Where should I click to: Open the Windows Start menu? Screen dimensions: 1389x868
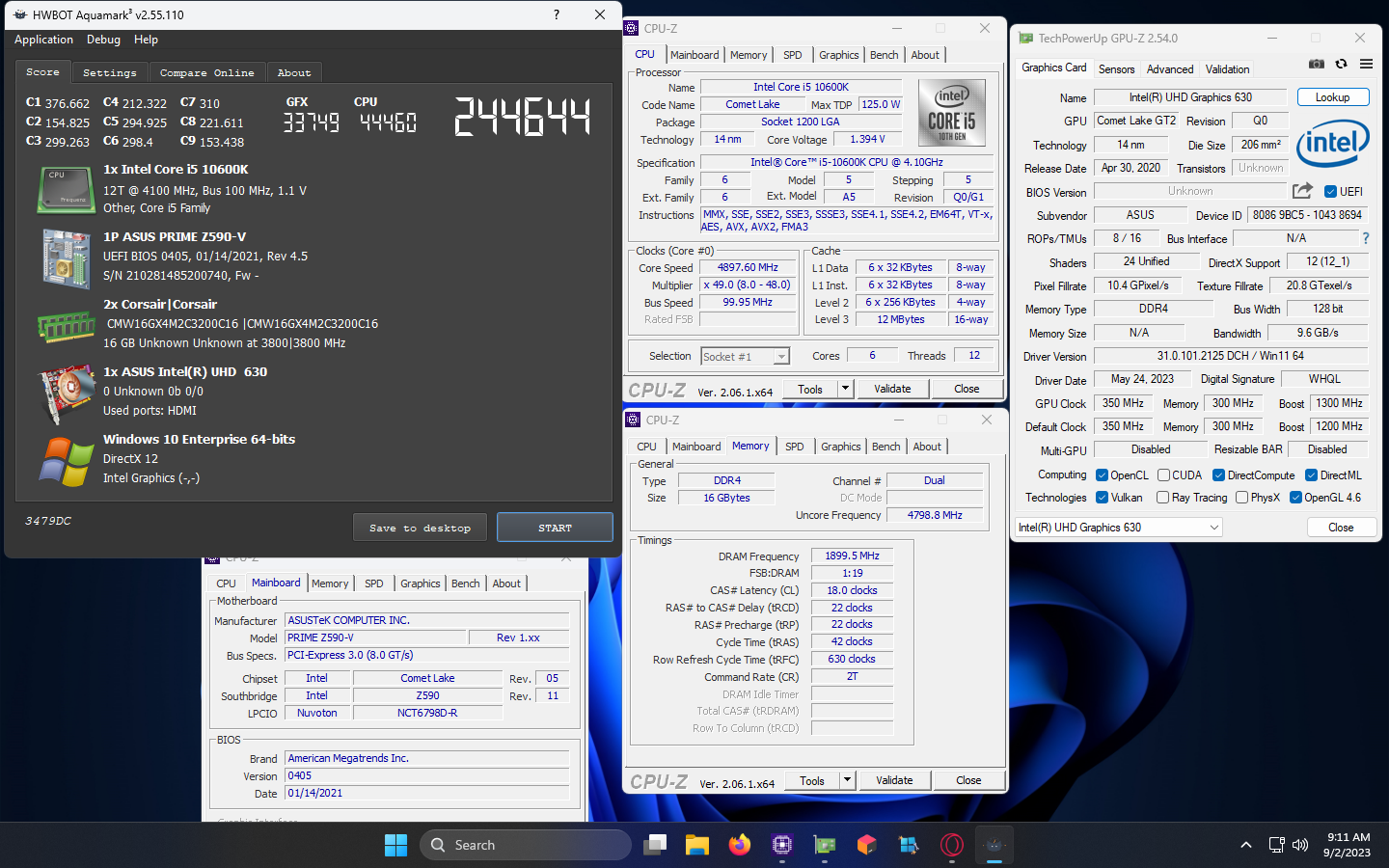point(395,845)
